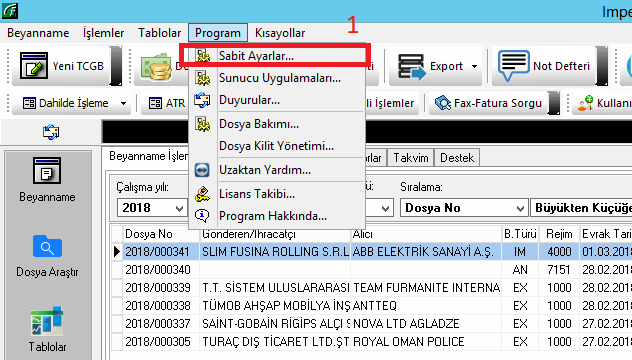
Task: Click ANTTEQ recipient cell
Action: coord(426,306)
